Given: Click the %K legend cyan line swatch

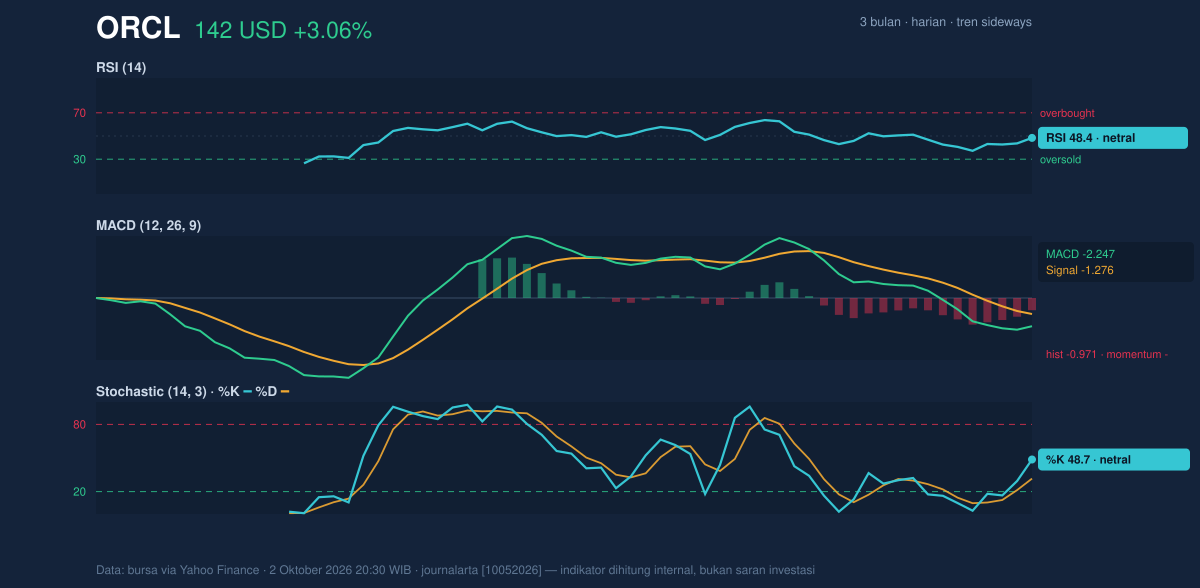Looking at the screenshot, I should pyautogui.click(x=248, y=391).
